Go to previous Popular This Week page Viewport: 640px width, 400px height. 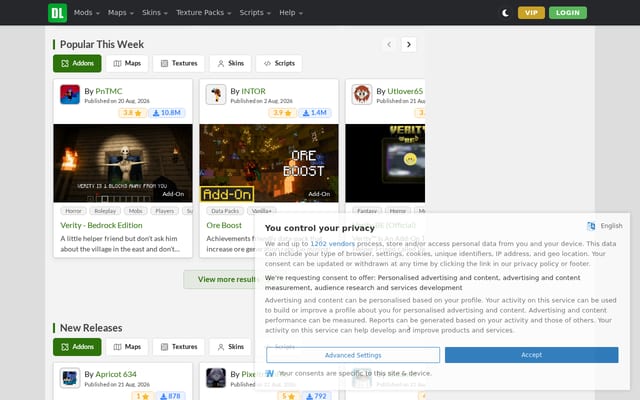click(x=389, y=44)
